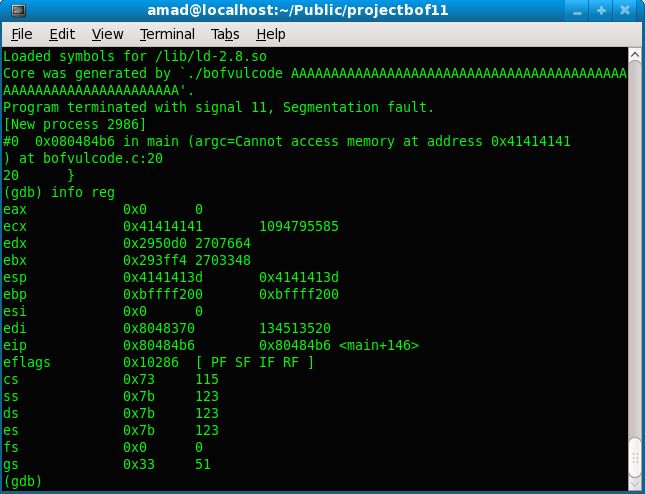The image size is (645, 494).
Task: Click the ebp register name
Action: (x=15, y=295)
